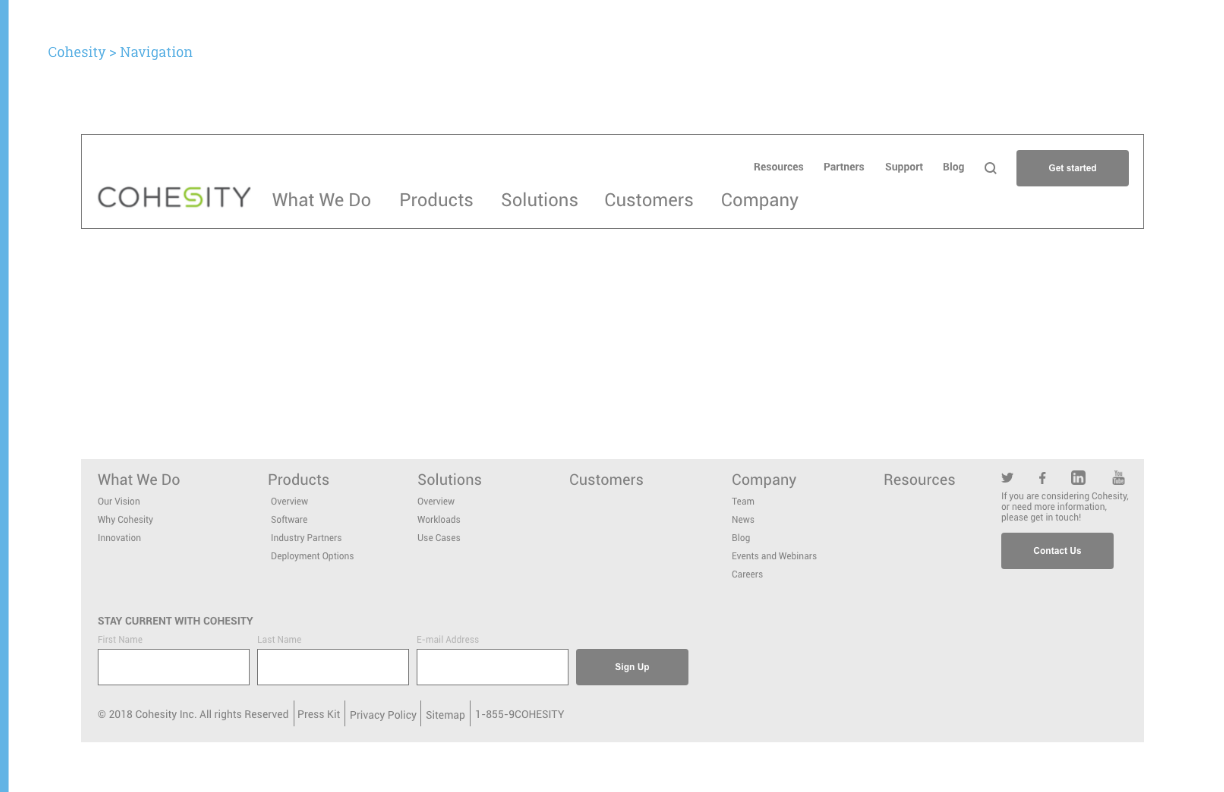The image size is (1224, 792).
Task: Click footer Solutions heading
Action: pyautogui.click(x=449, y=480)
